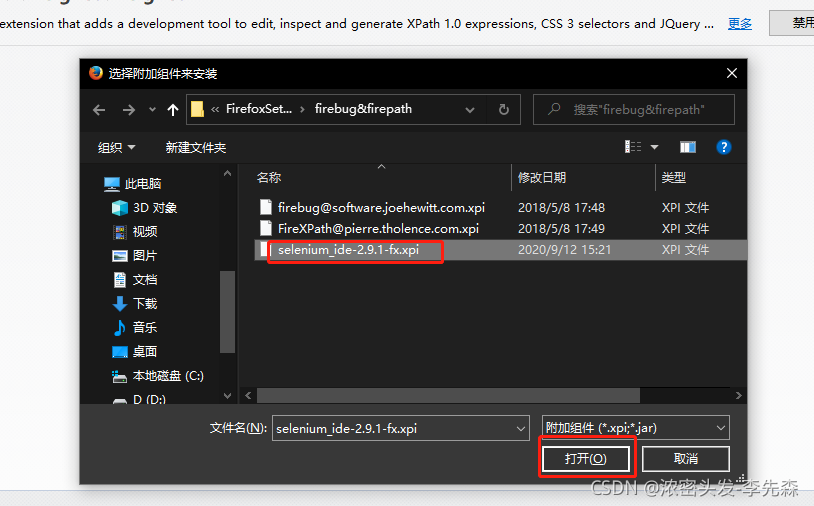Click the 打开(O) button

586,459
